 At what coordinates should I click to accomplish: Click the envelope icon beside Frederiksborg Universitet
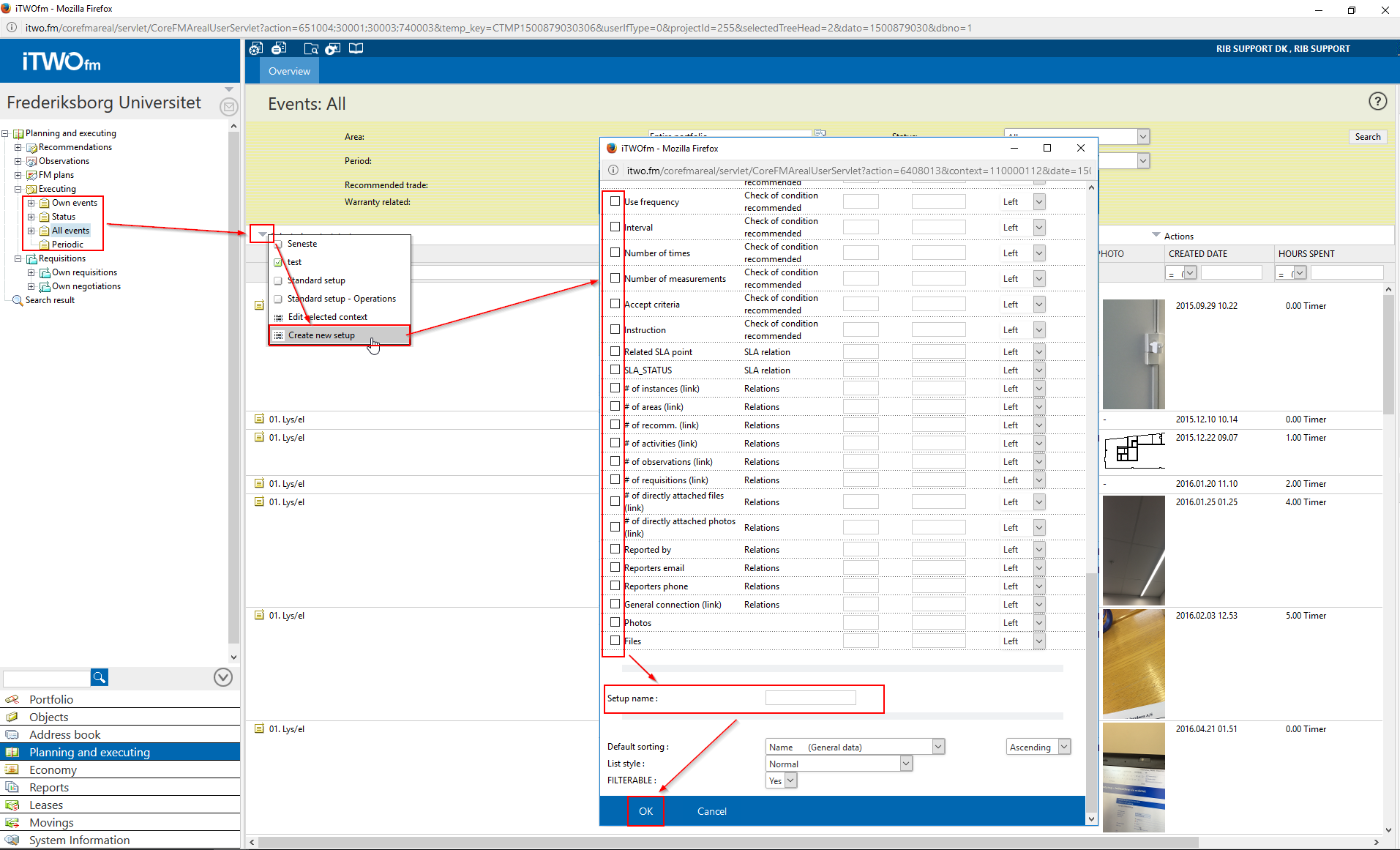228,107
